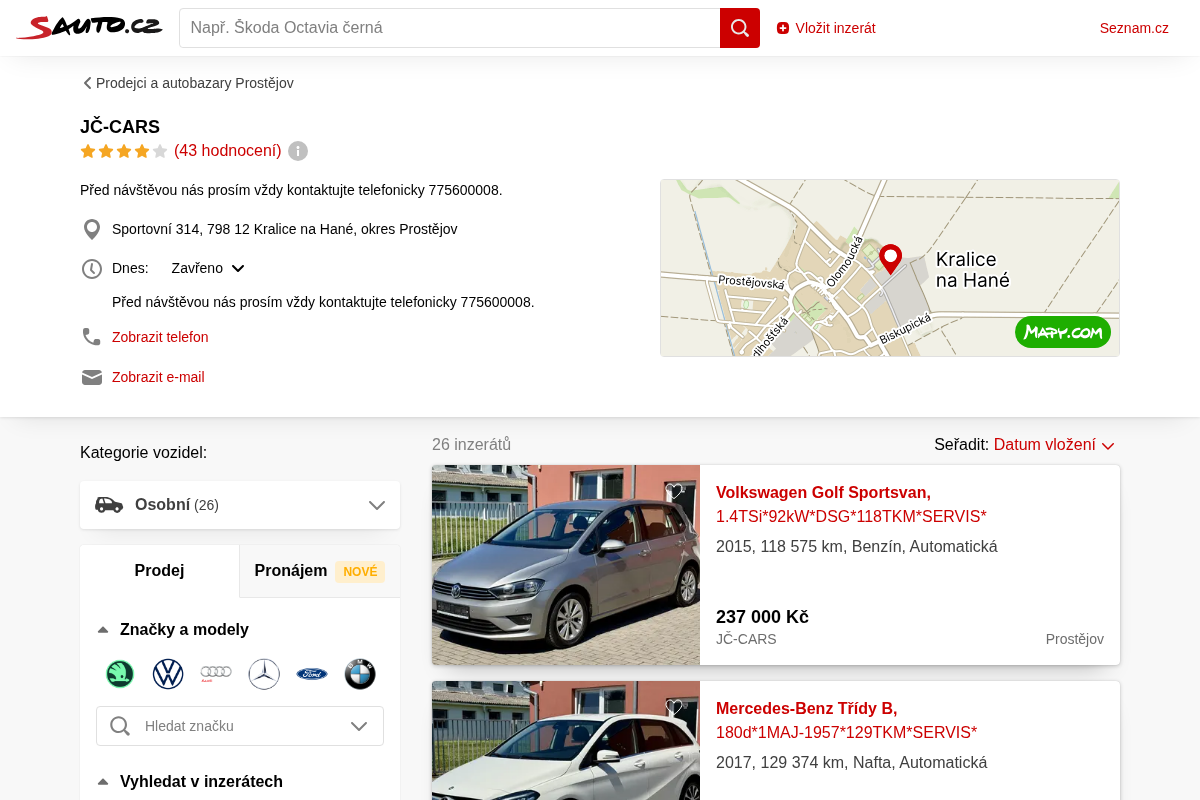Screen dimensions: 1200x800
Task: Go back to Prodejci a autobazary Prostějov
Action: pos(188,83)
